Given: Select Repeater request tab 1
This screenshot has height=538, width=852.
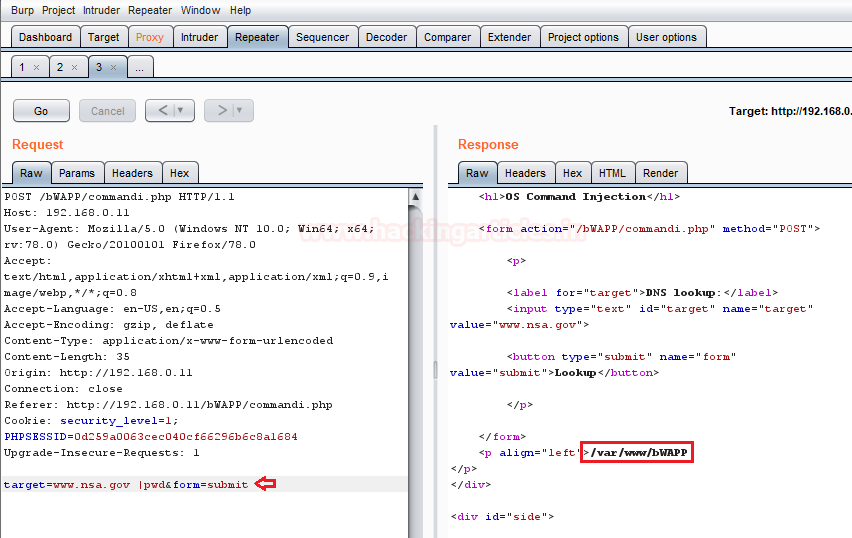Looking at the screenshot, I should (x=22, y=67).
